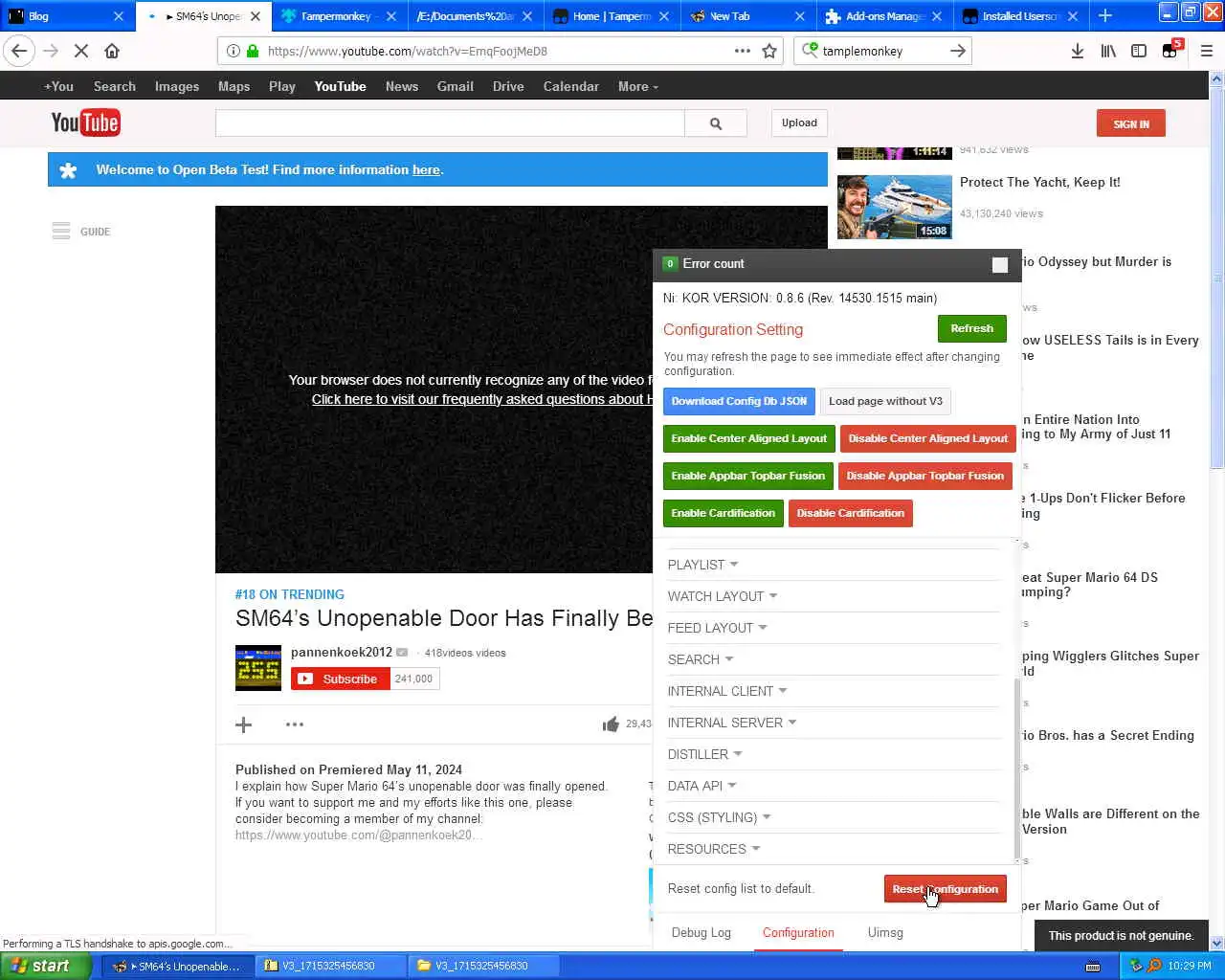
Task: Expand the INTERNAL CLIENT section
Action: point(727,691)
